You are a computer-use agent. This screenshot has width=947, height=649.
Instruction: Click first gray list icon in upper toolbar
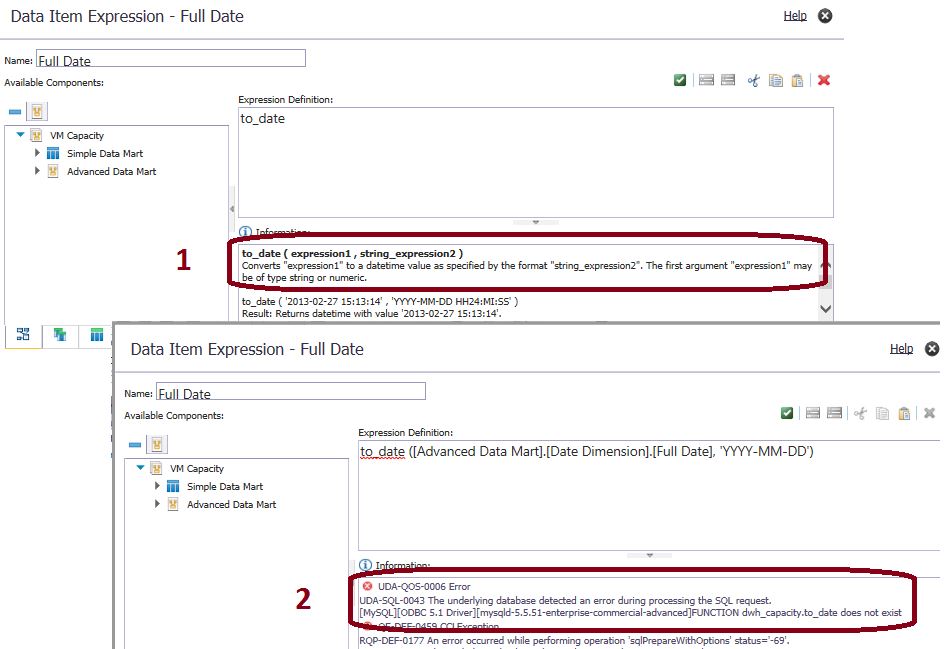(x=706, y=80)
